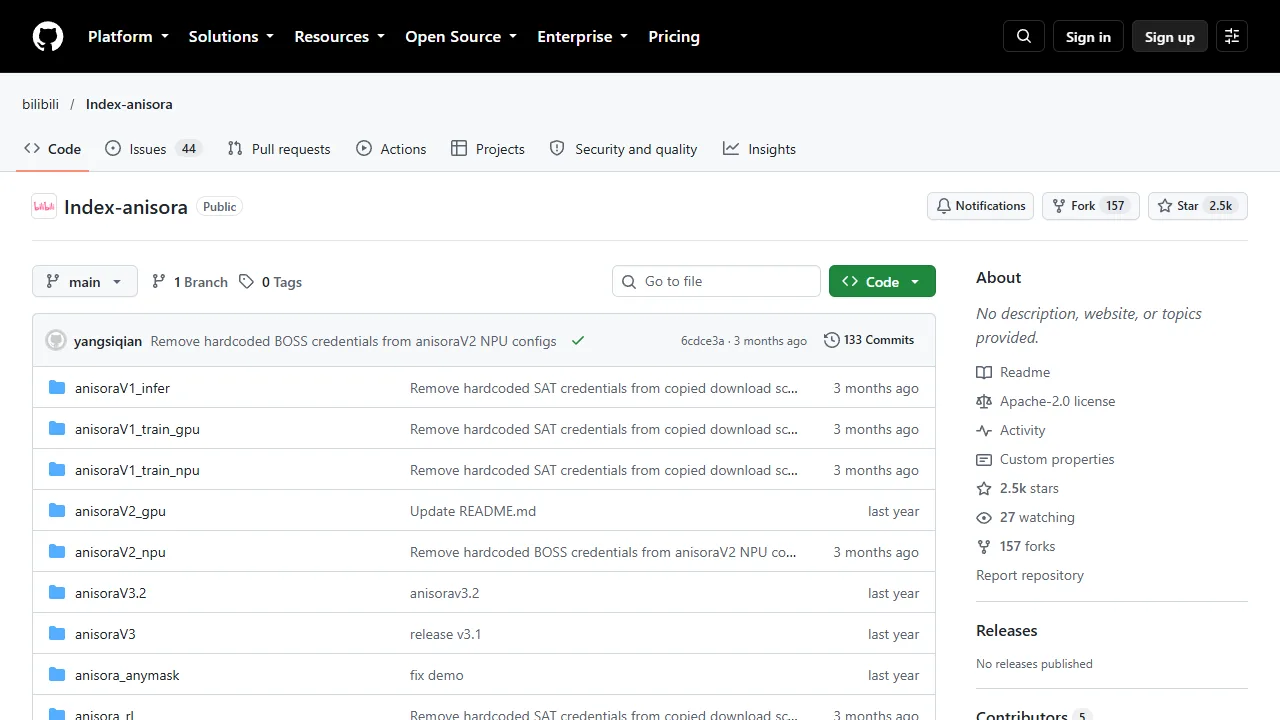Viewport: 1280px width, 720px height.
Task: Click the Go to file search field
Action: pos(716,281)
